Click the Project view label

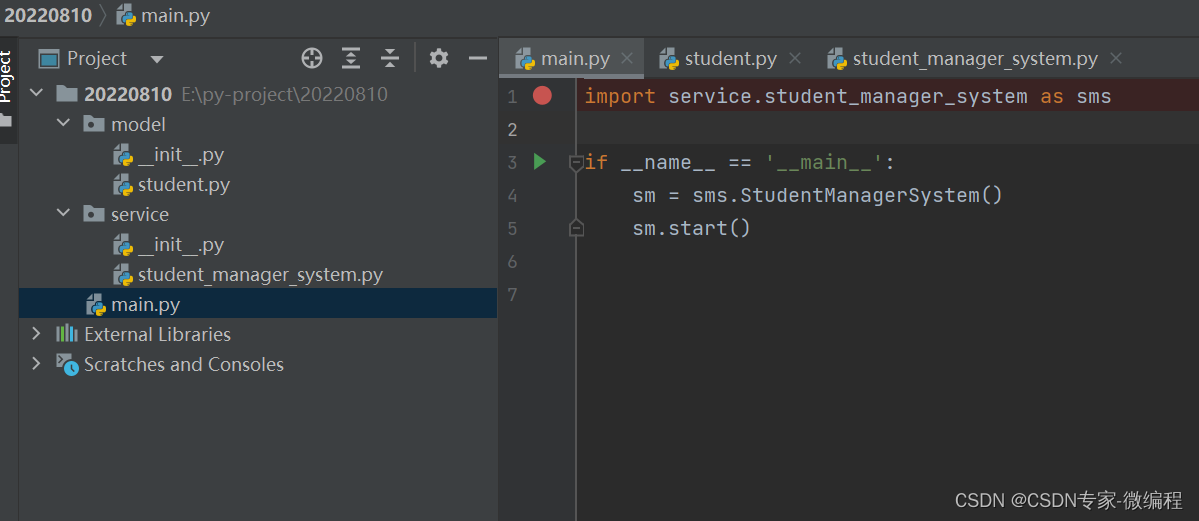(97, 59)
